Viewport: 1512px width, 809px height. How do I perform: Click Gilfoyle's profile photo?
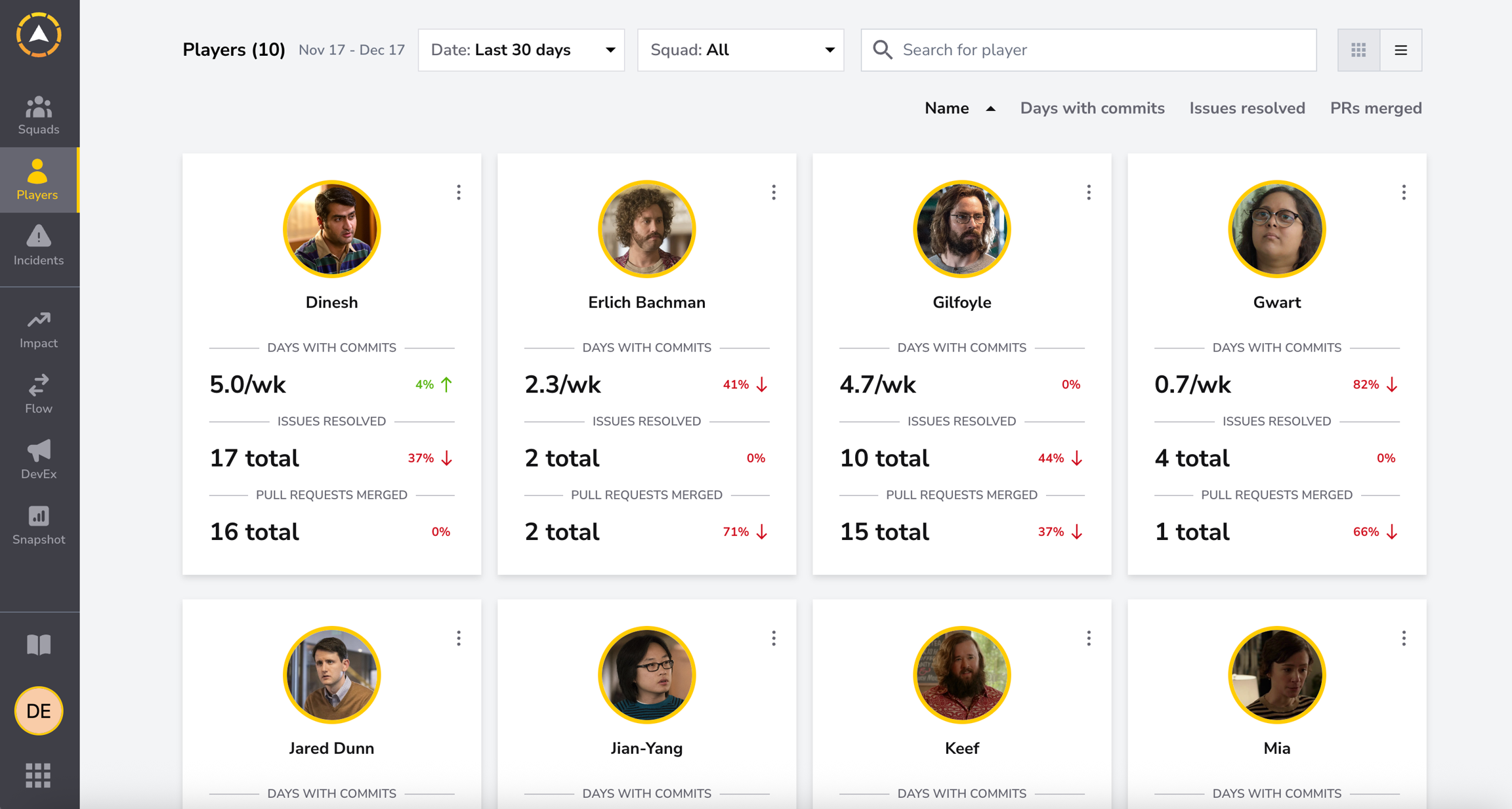point(962,229)
